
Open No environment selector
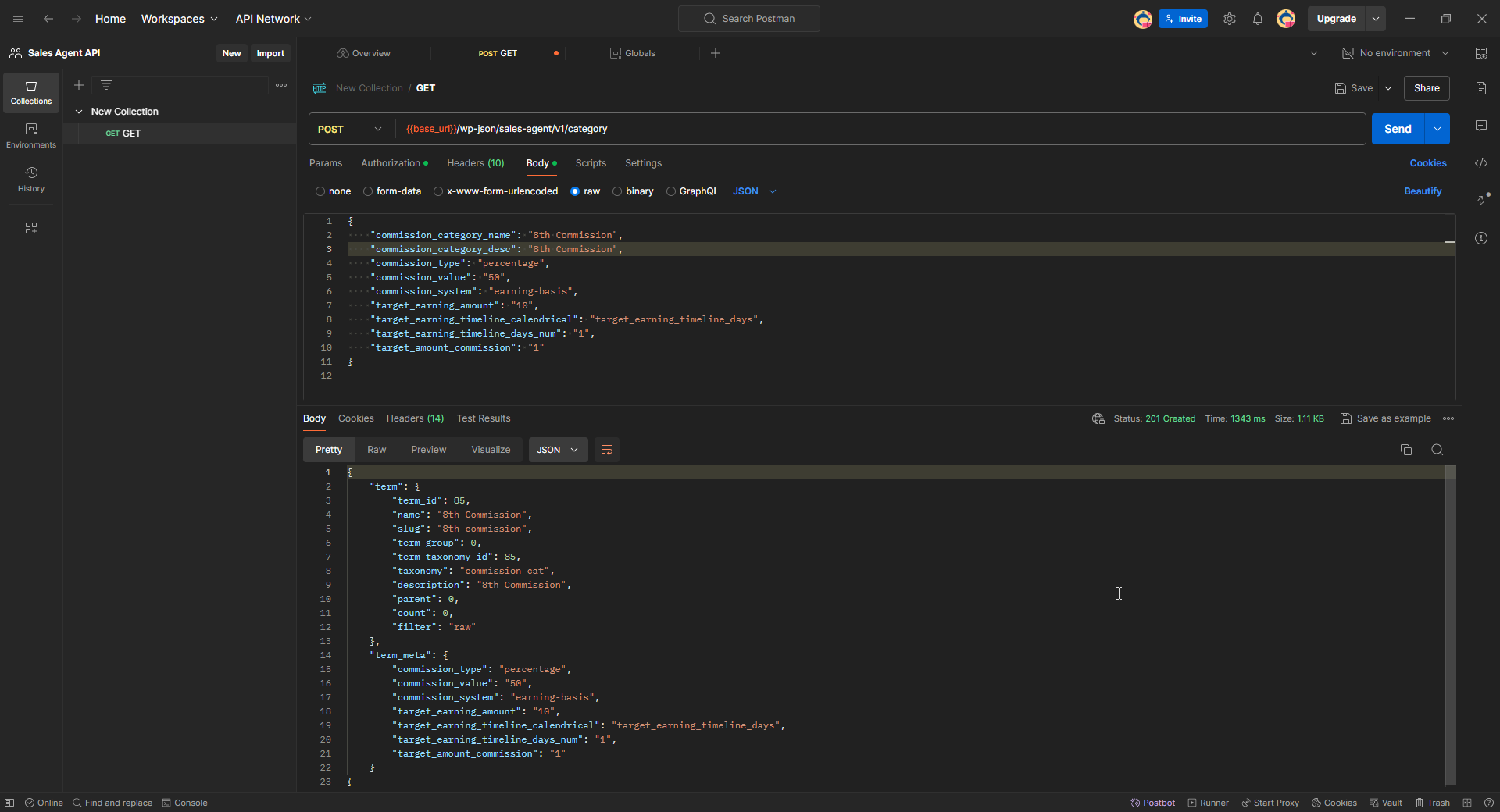pos(1395,53)
